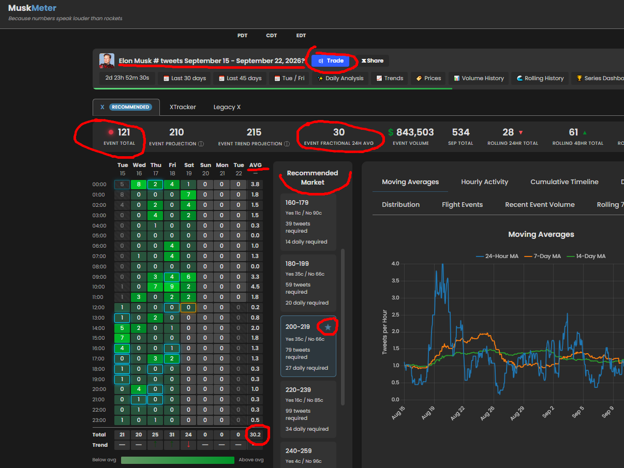Click the chart icon beside Trends
This screenshot has height=468, width=624.
point(379,79)
